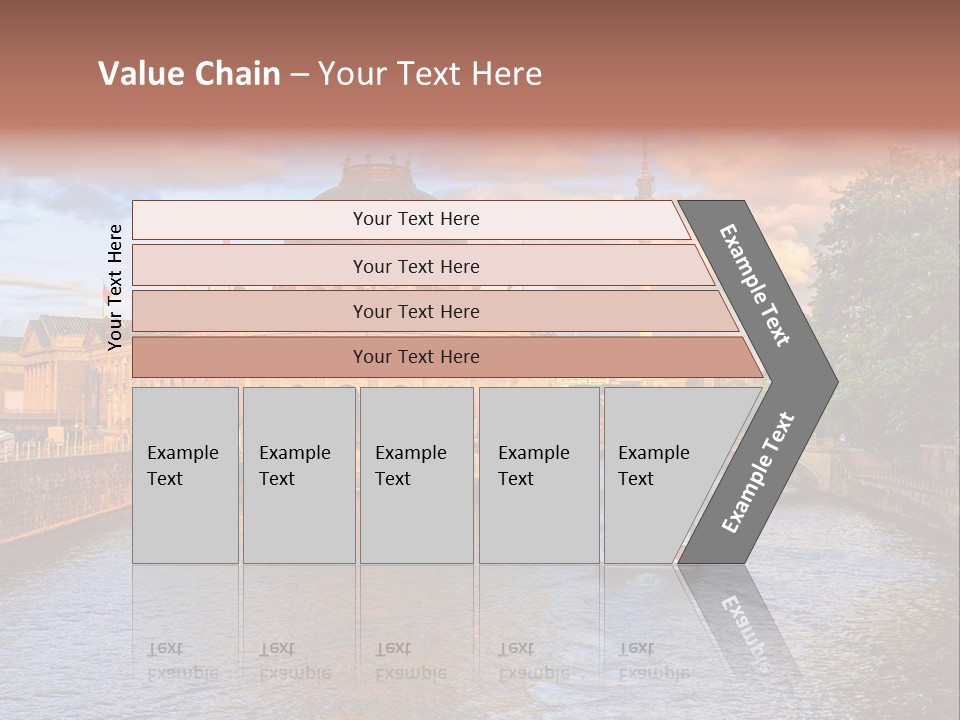Image resolution: width=960 pixels, height=720 pixels.
Task: Click the reflected text under the first box
Action: [x=182, y=662]
